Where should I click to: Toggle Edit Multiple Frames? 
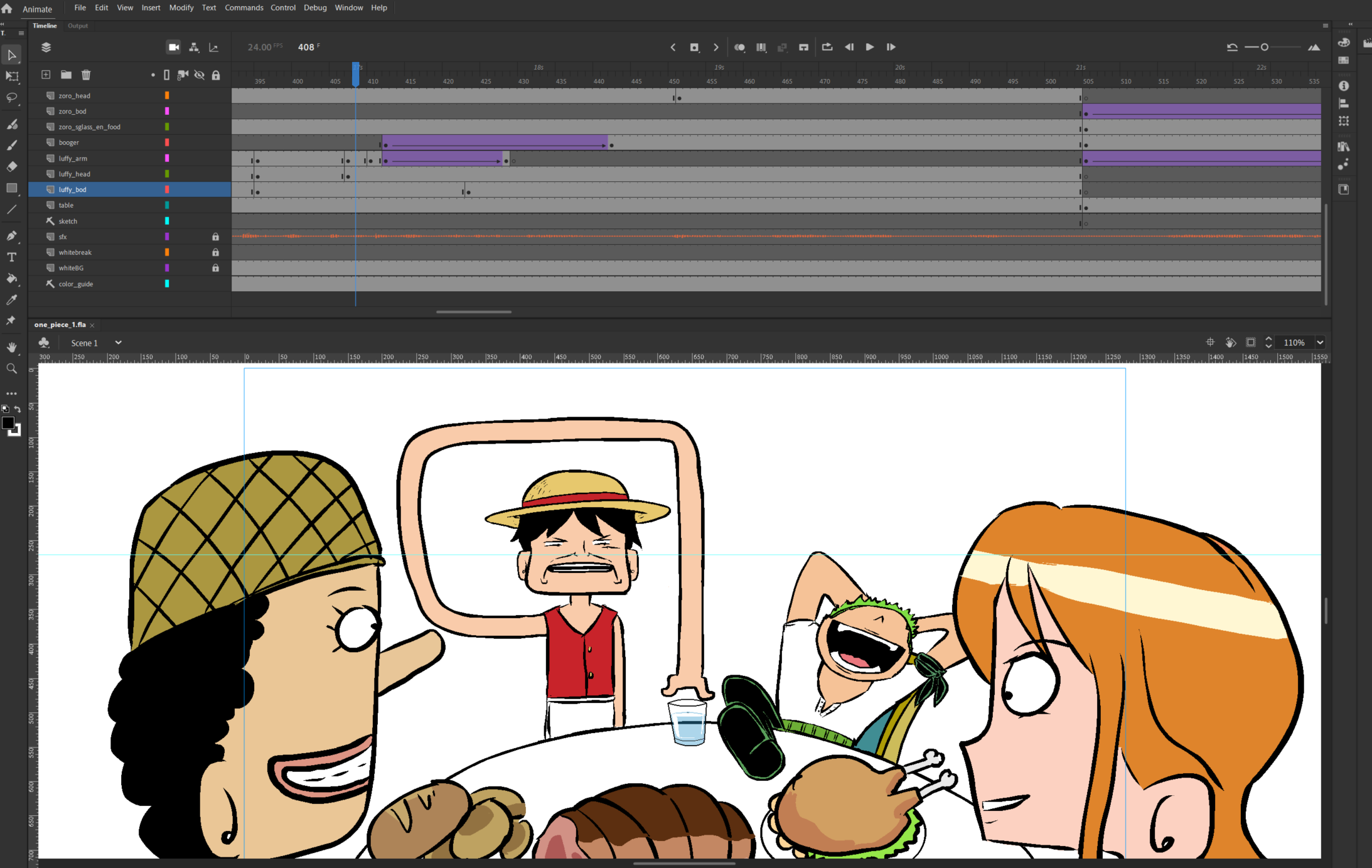[x=761, y=47]
